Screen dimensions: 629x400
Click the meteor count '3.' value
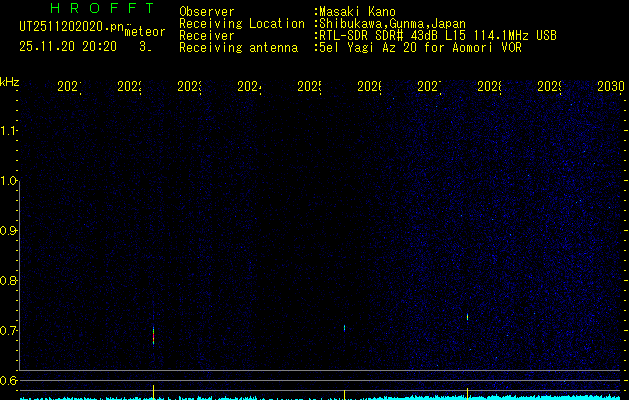tap(145, 47)
